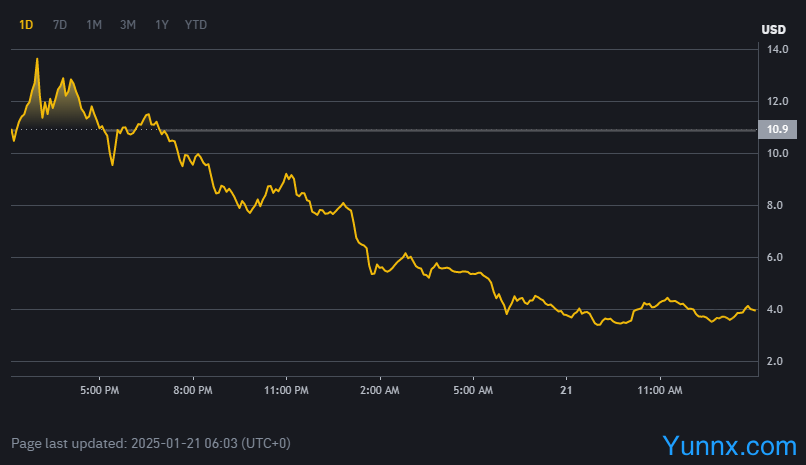The image size is (806, 465).
Task: Click the USD currency label
Action: [x=774, y=29]
